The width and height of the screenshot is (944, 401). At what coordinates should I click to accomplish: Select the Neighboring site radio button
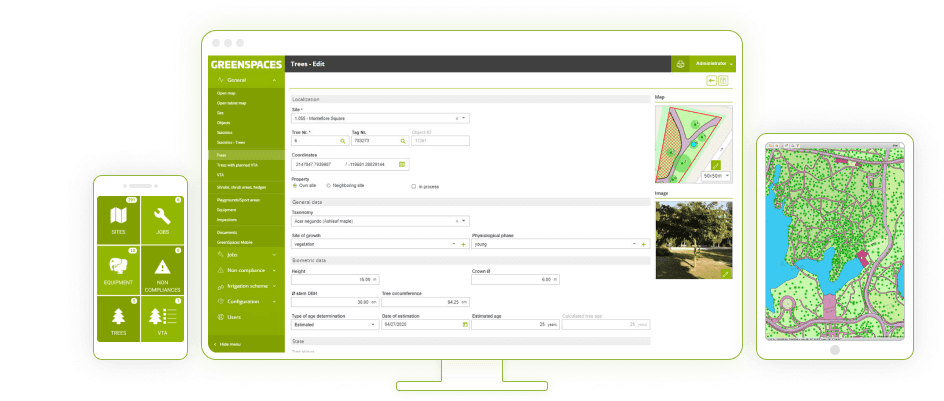tap(329, 186)
